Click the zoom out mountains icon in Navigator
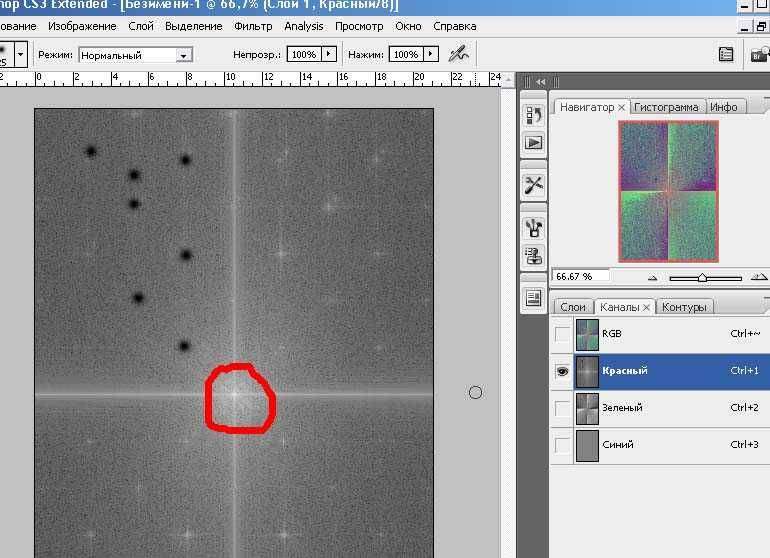This screenshot has height=558, width=770. [653, 277]
